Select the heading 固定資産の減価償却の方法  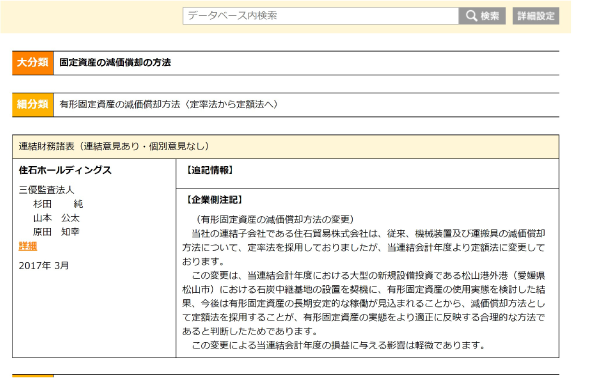coord(115,62)
